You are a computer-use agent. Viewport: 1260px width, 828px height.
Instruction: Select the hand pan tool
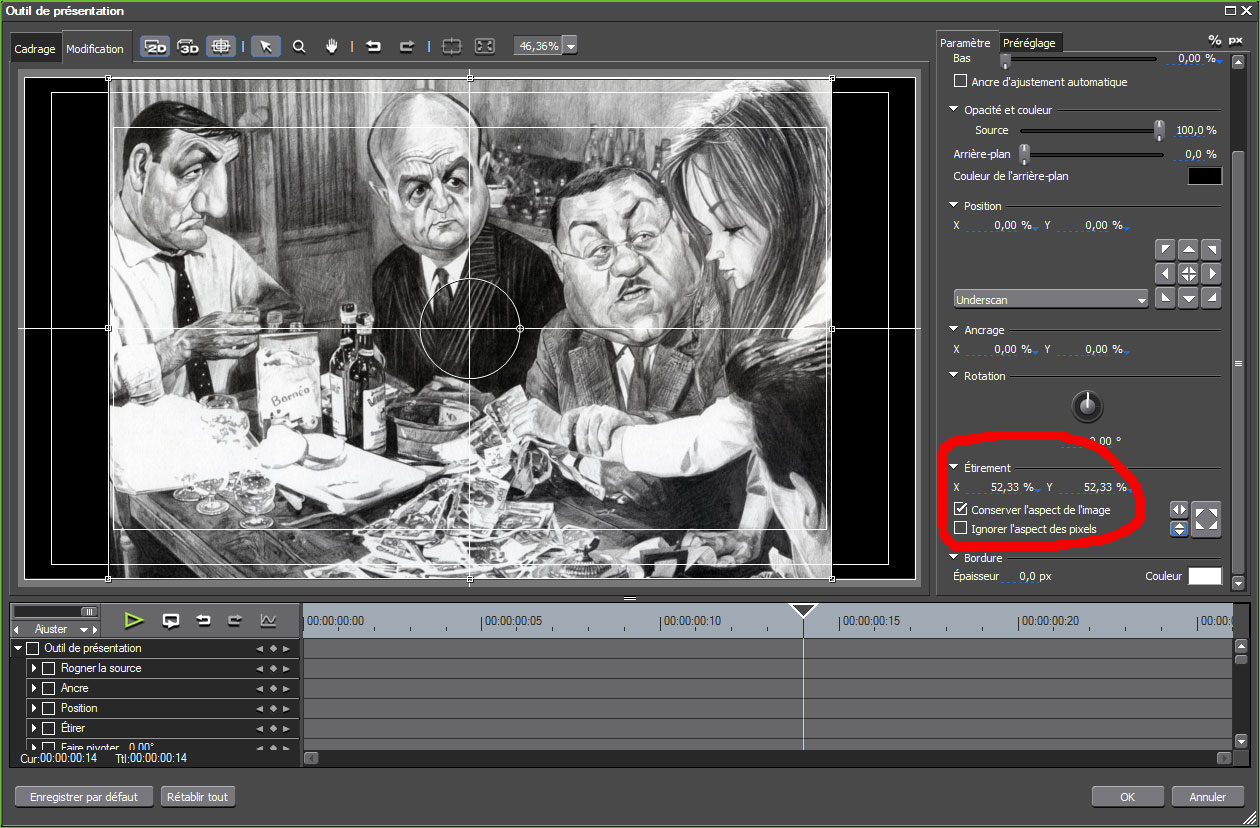point(332,46)
